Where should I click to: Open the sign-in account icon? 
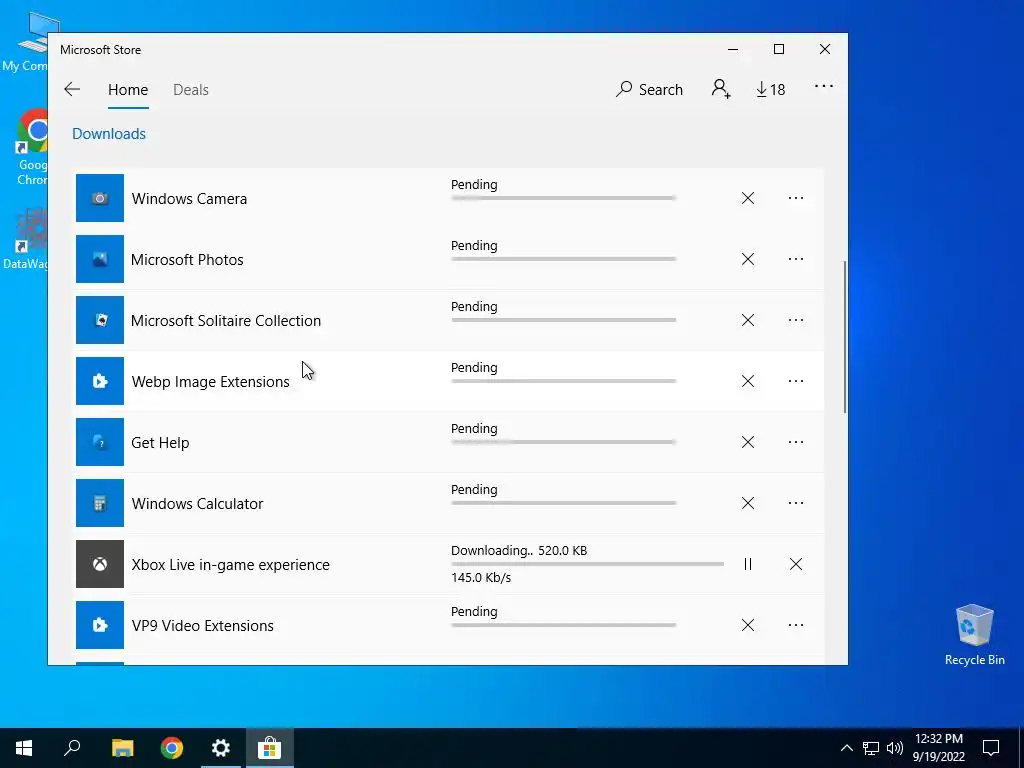[721, 89]
